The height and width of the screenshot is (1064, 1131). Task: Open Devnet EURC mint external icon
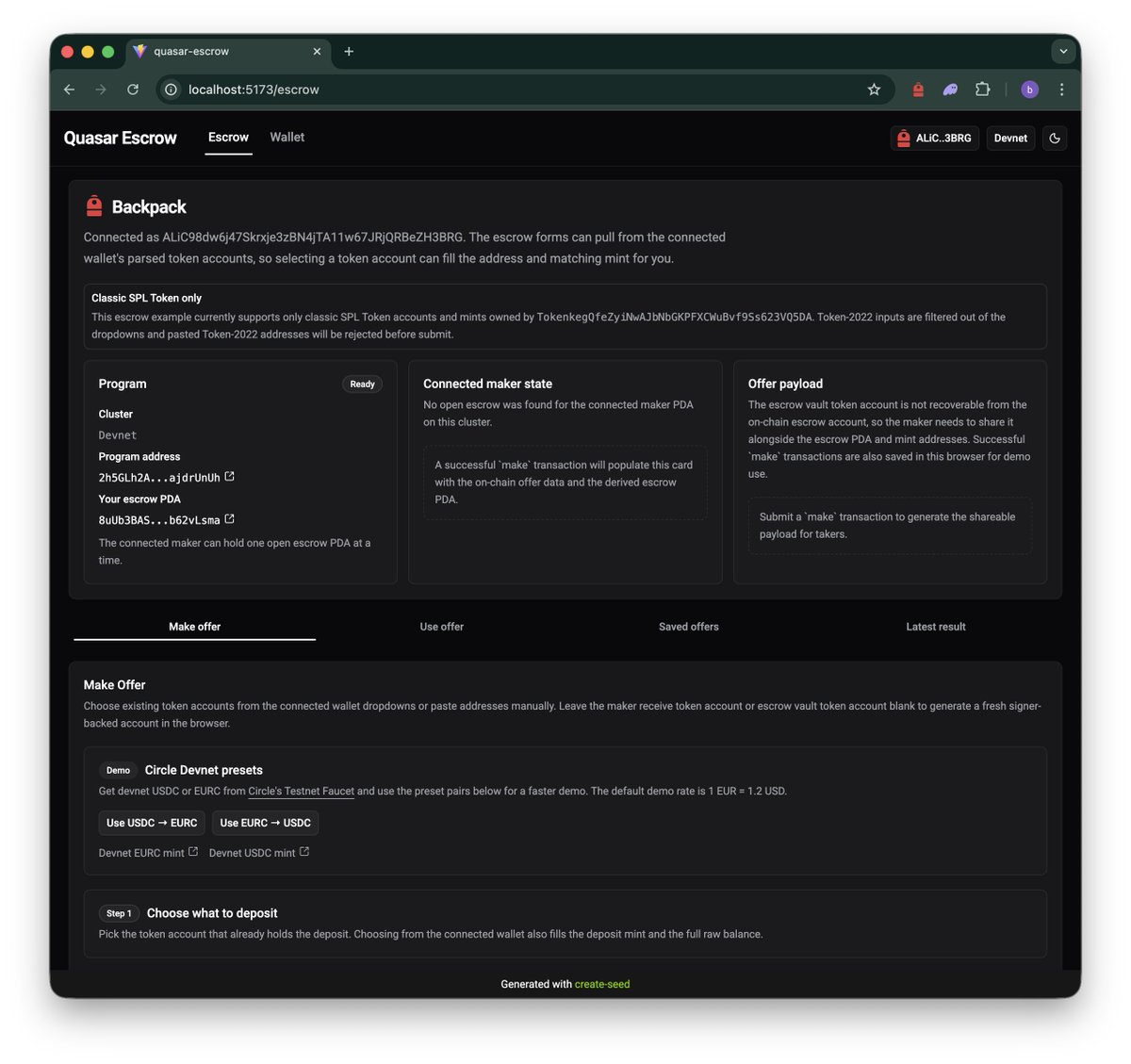[193, 852]
